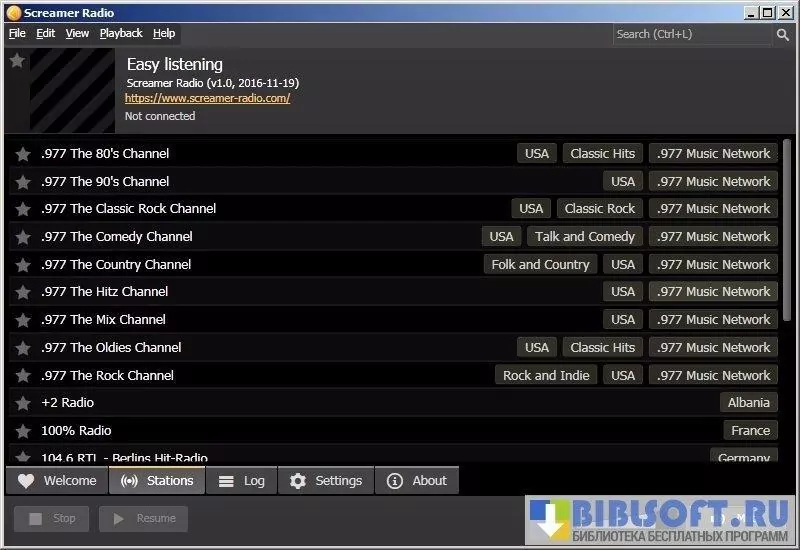The height and width of the screenshot is (550, 800).
Task: Click the Talk and Comedy tag
Action: (584, 237)
